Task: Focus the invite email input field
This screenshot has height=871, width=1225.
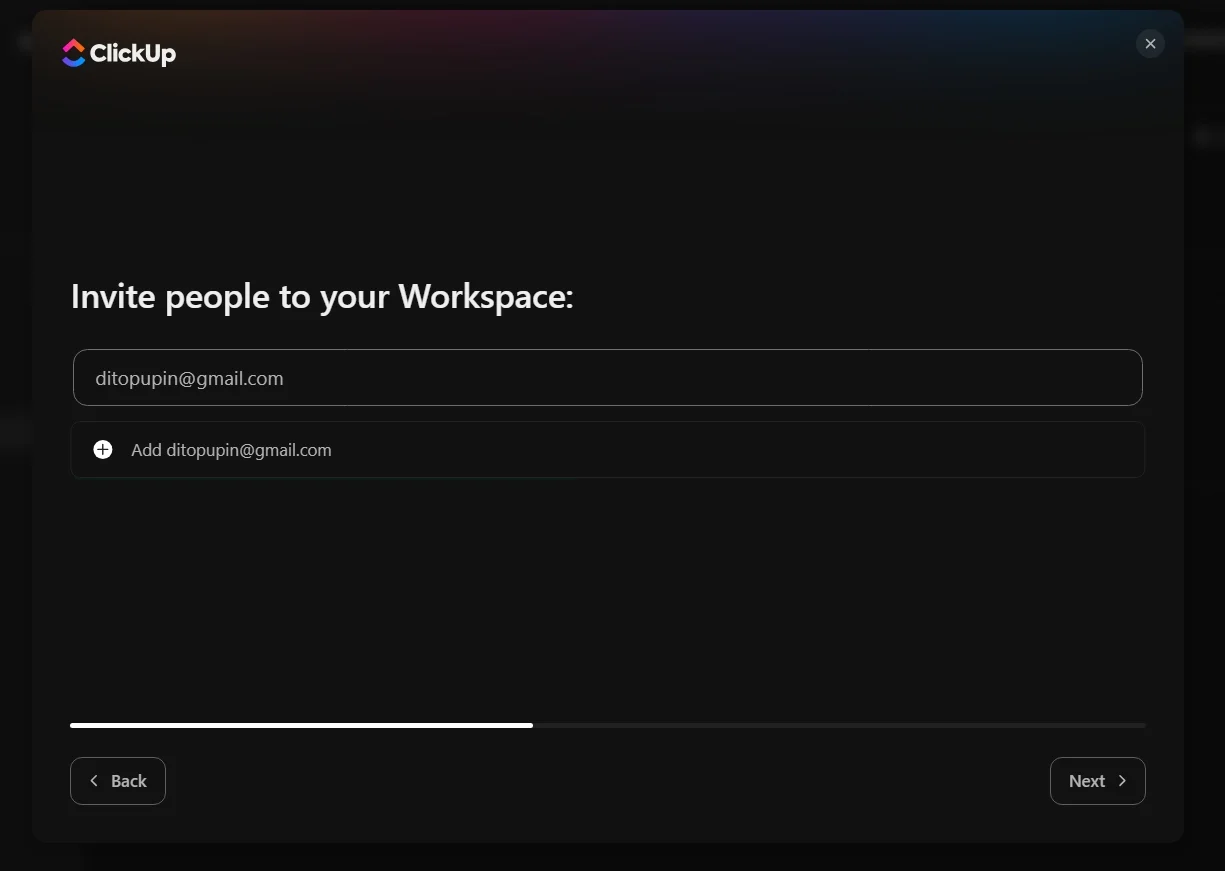Action: [x=608, y=378]
